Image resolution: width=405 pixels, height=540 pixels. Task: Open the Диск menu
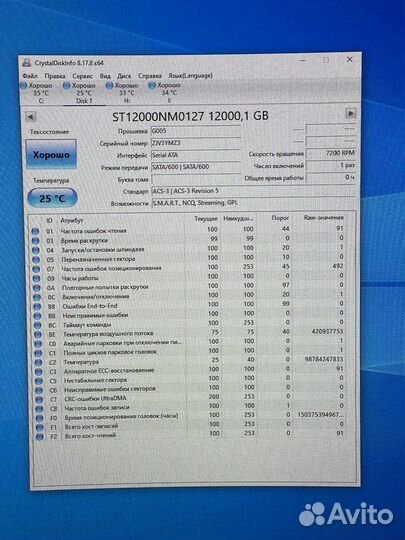point(124,76)
